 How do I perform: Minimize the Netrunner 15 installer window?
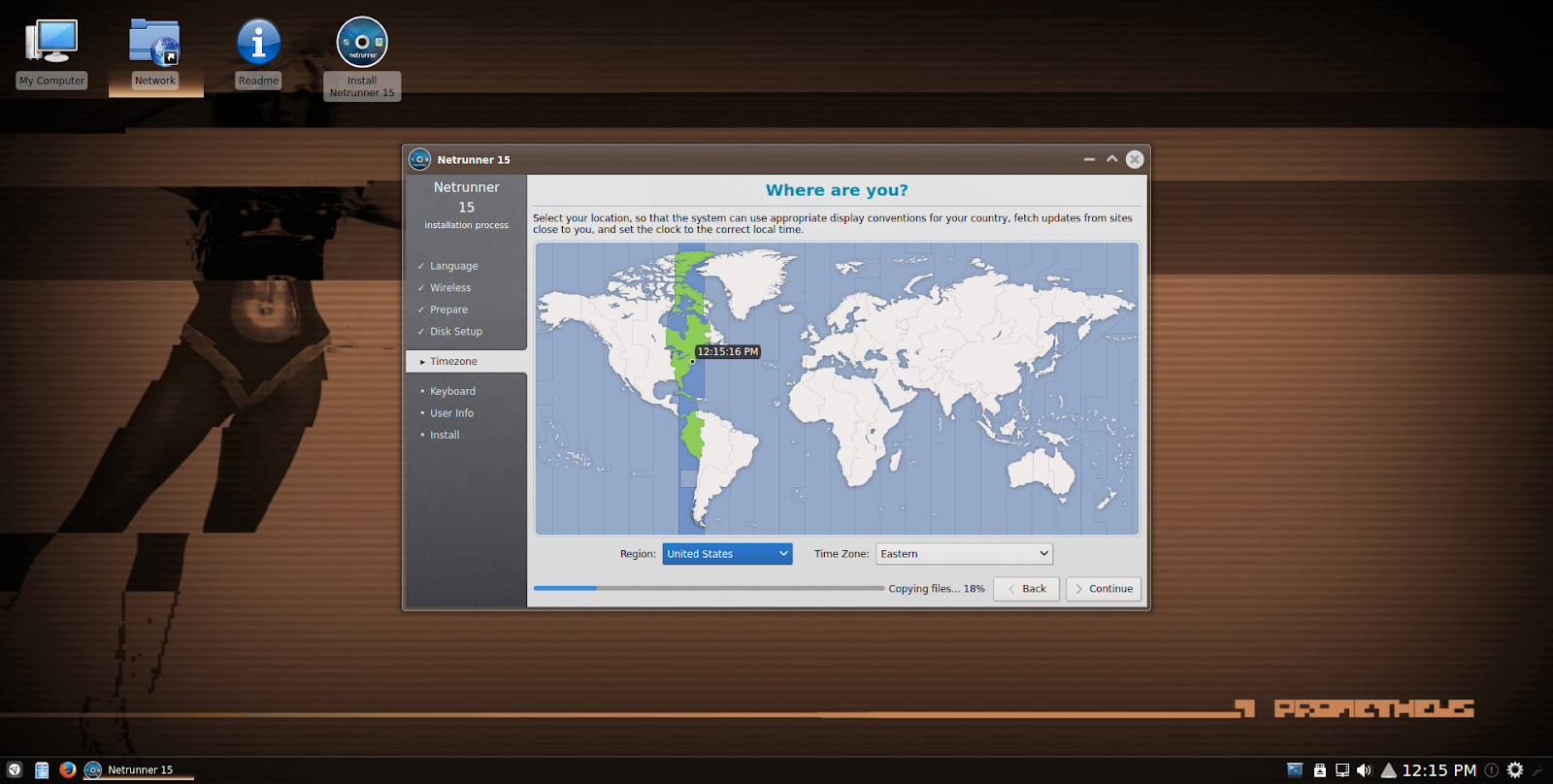point(1089,159)
